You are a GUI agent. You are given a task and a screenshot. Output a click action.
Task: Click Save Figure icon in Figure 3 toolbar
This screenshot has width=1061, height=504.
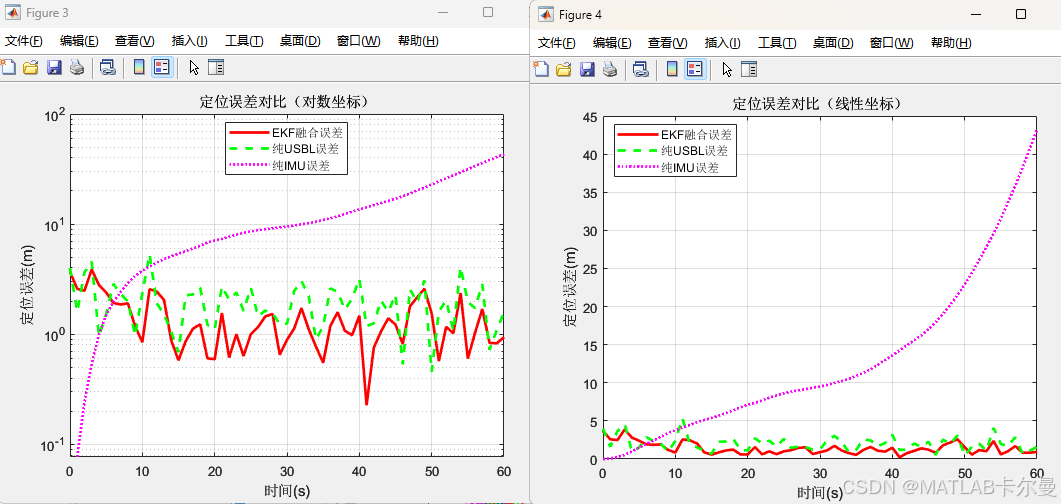(x=54, y=67)
